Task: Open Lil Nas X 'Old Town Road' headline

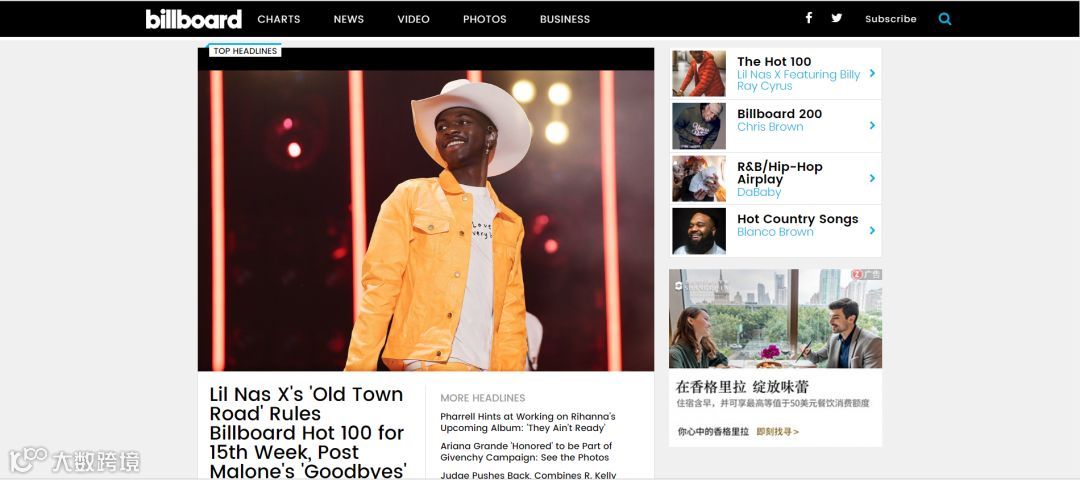Action: point(307,432)
